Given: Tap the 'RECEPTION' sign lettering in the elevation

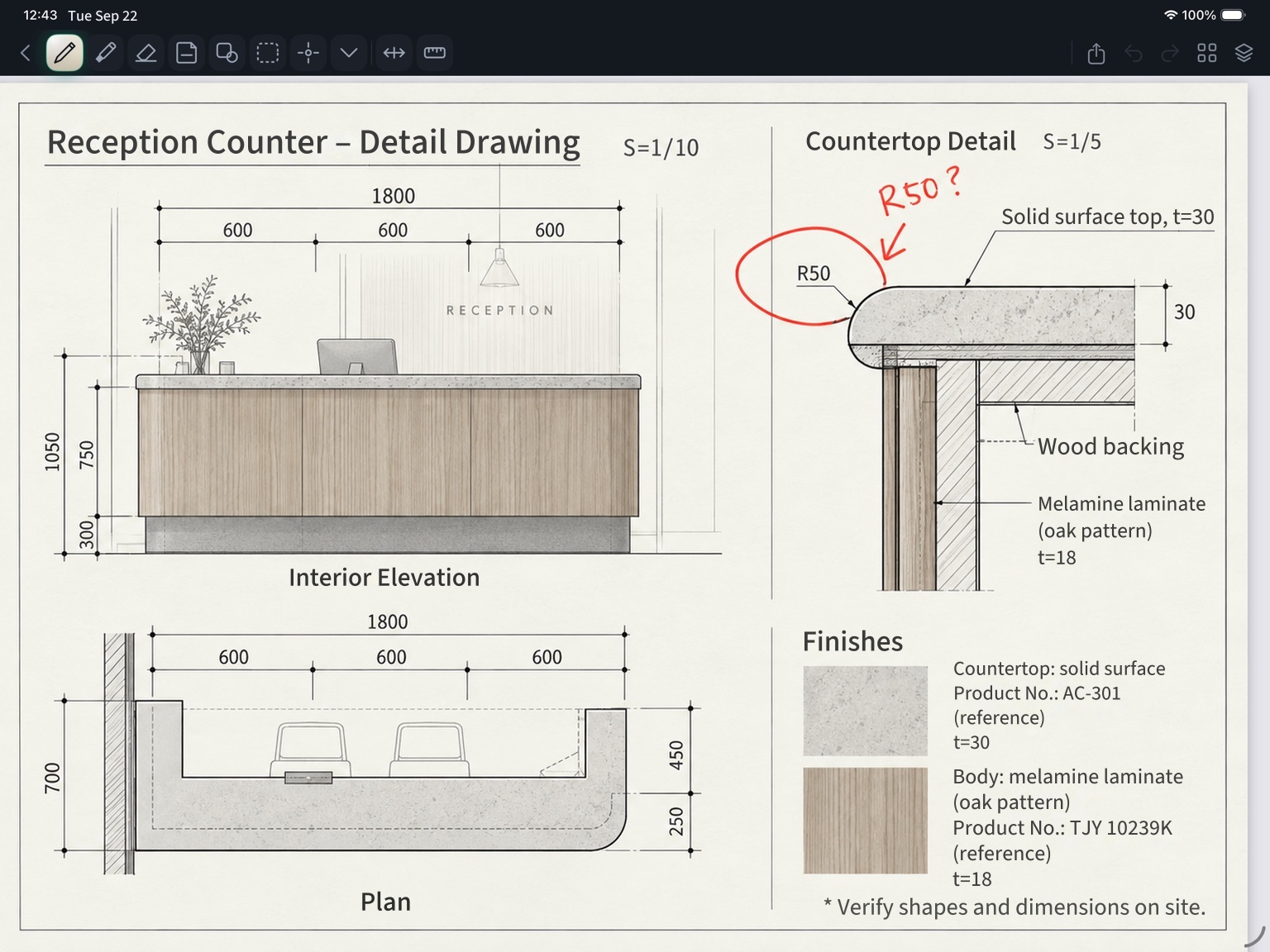Looking at the screenshot, I should [499, 311].
